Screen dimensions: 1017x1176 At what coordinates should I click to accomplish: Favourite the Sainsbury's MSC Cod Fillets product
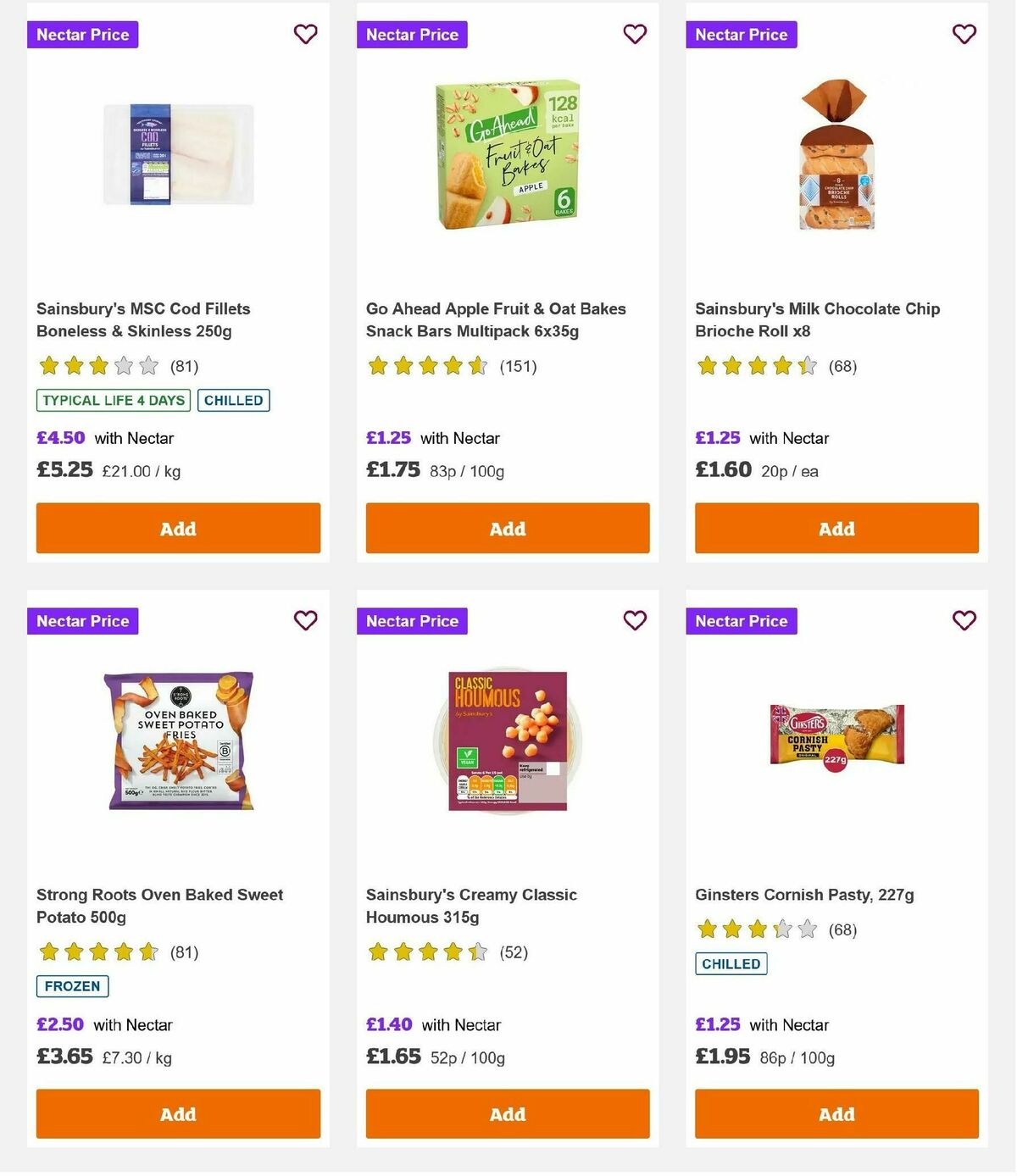(305, 34)
